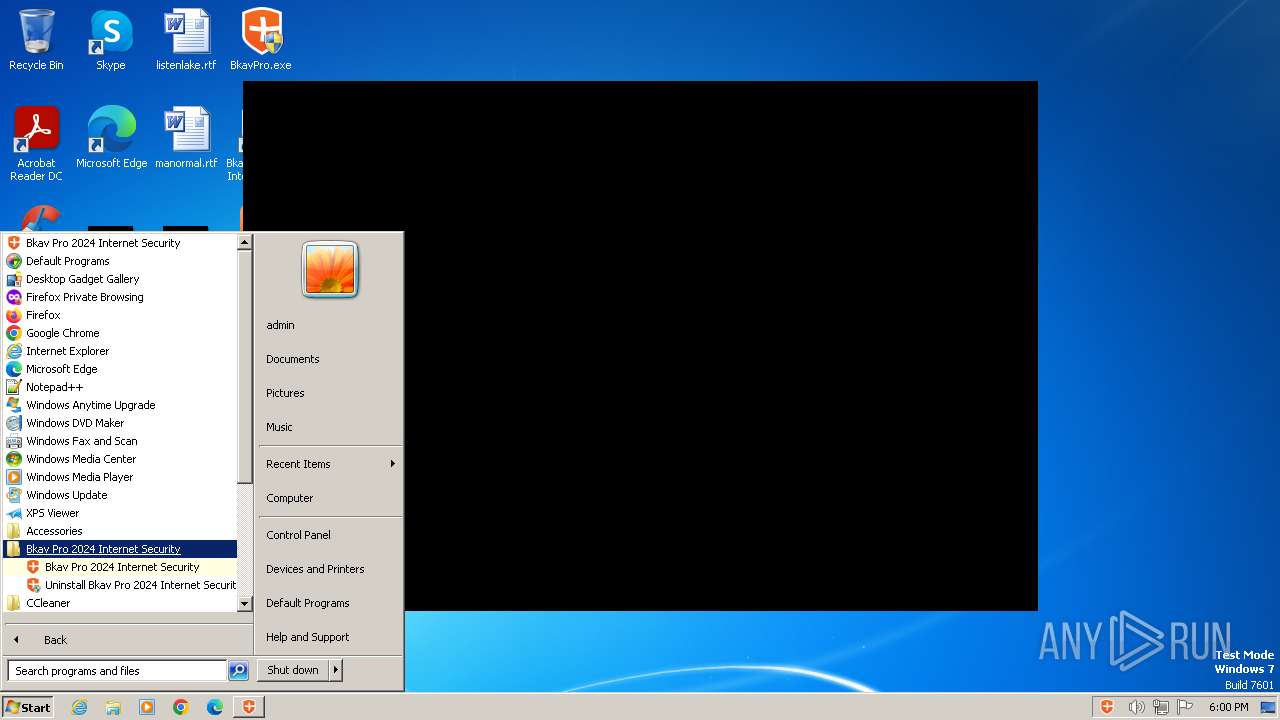Screen dimensions: 1280x720
Task: Open Windows Explorer from the taskbar
Action: [113, 707]
